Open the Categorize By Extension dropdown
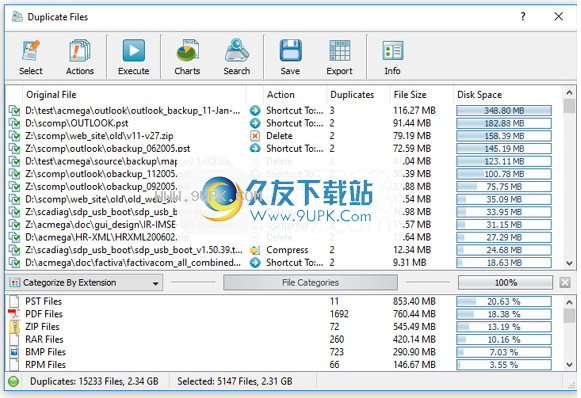This screenshot has height=398, width=581. [84, 283]
